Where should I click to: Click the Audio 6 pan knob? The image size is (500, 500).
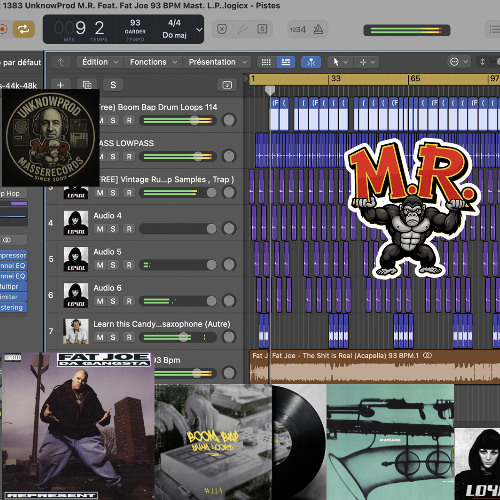click(229, 301)
